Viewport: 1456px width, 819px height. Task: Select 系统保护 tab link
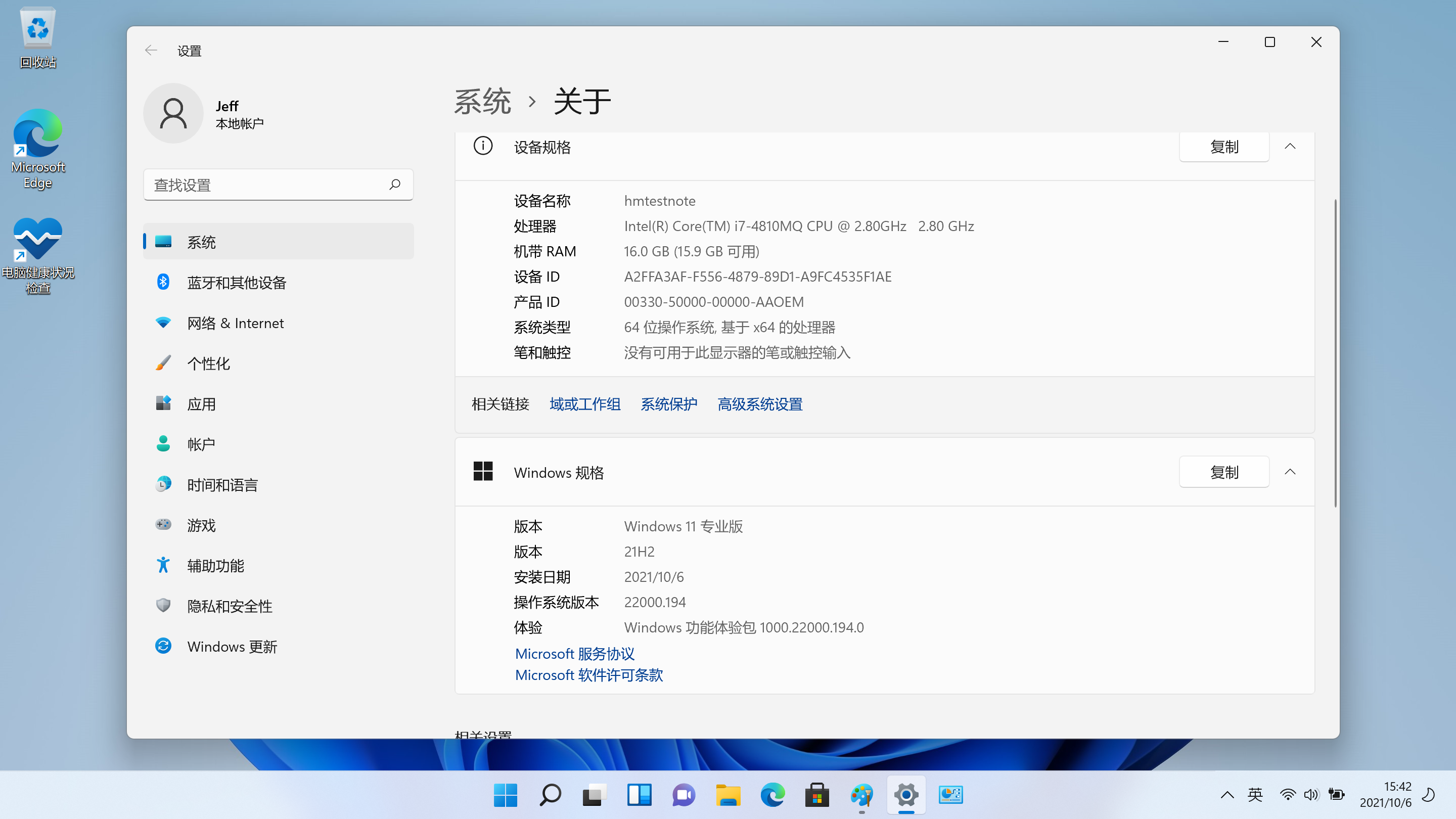pyautogui.click(x=669, y=404)
